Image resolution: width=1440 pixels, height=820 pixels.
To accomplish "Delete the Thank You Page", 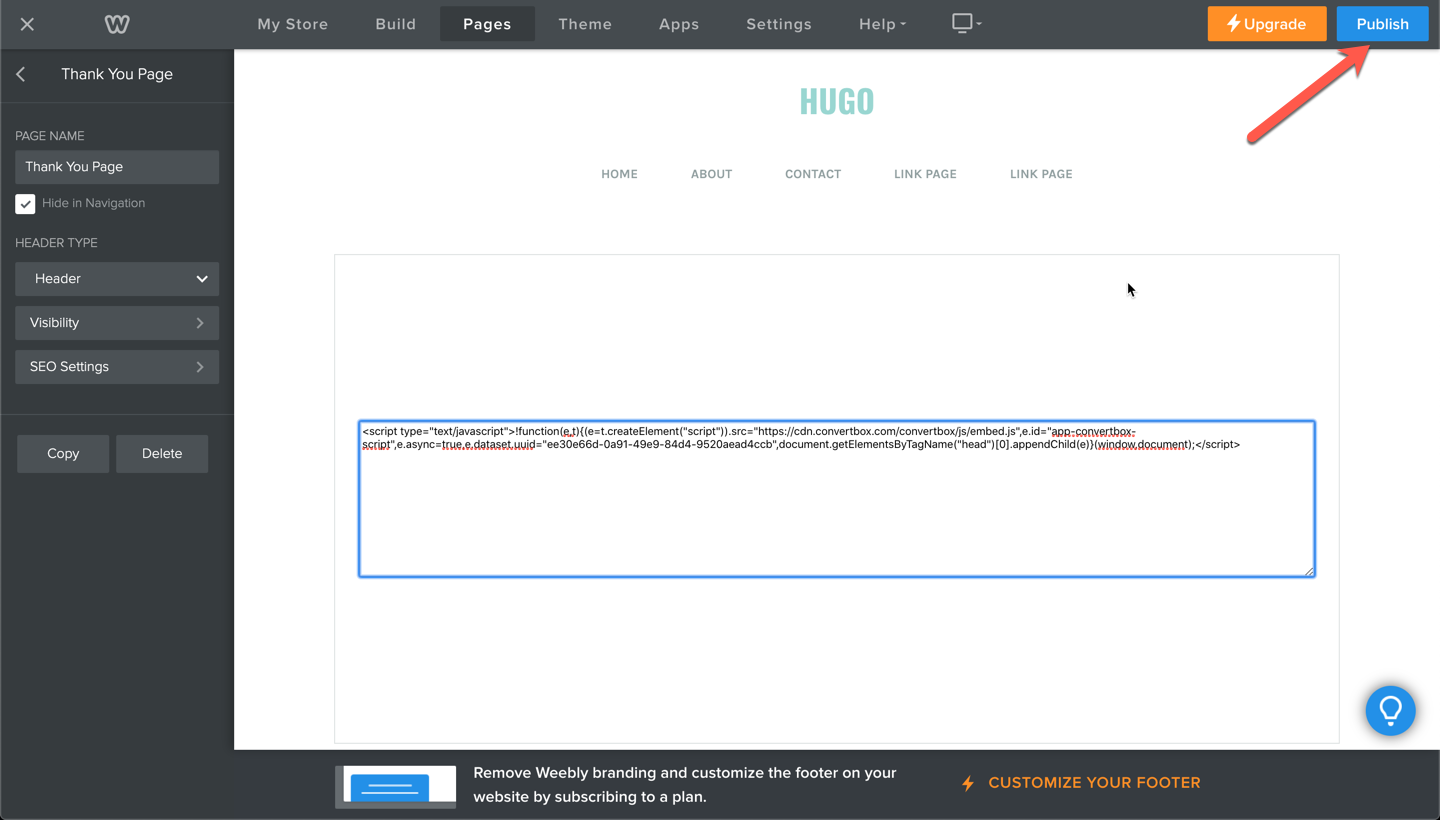I will pyautogui.click(x=162, y=454).
